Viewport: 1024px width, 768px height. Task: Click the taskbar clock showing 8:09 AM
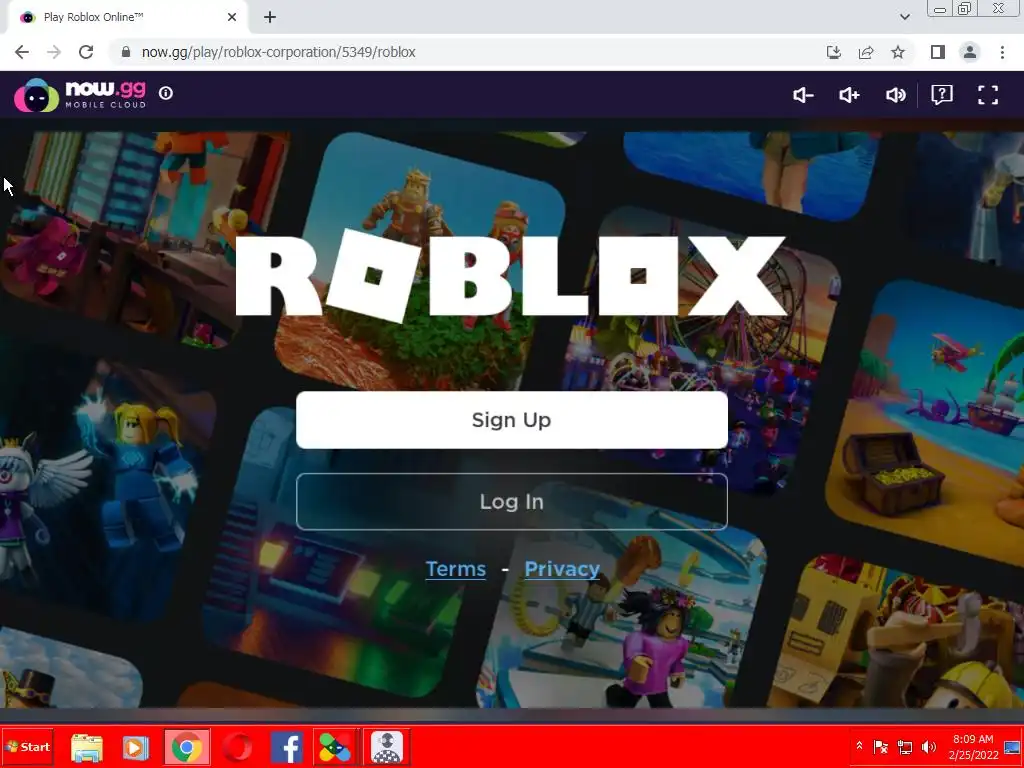click(973, 747)
